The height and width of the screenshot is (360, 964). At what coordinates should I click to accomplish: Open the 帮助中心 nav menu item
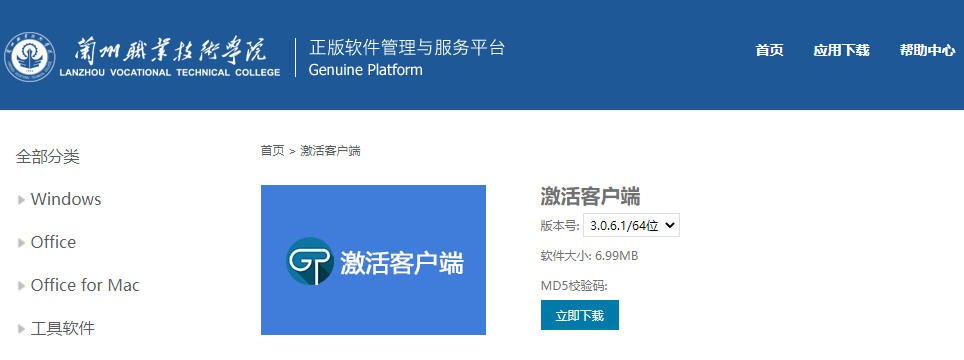pyautogui.click(x=927, y=50)
